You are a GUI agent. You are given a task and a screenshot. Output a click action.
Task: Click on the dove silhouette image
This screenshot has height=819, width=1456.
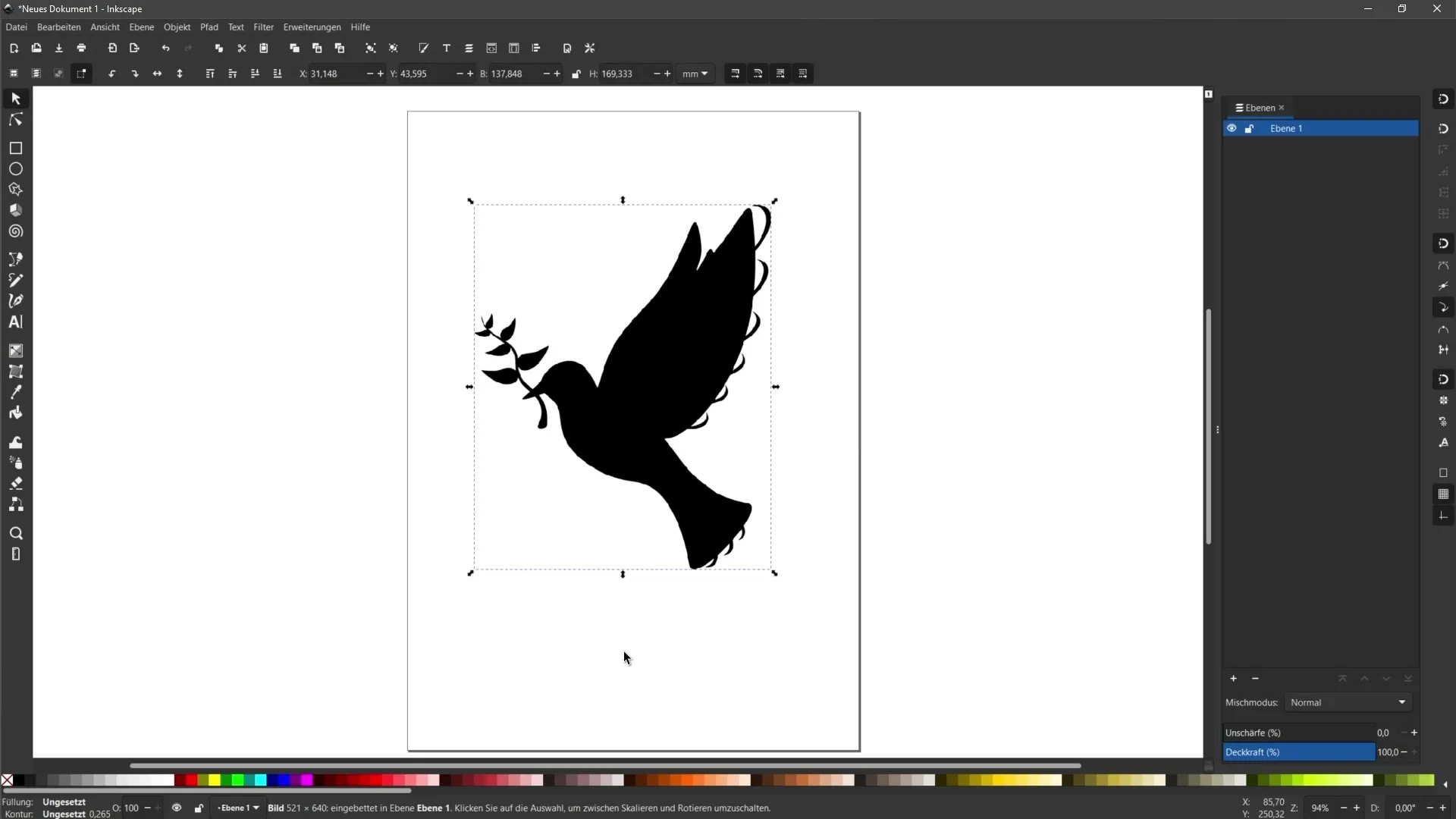point(625,385)
